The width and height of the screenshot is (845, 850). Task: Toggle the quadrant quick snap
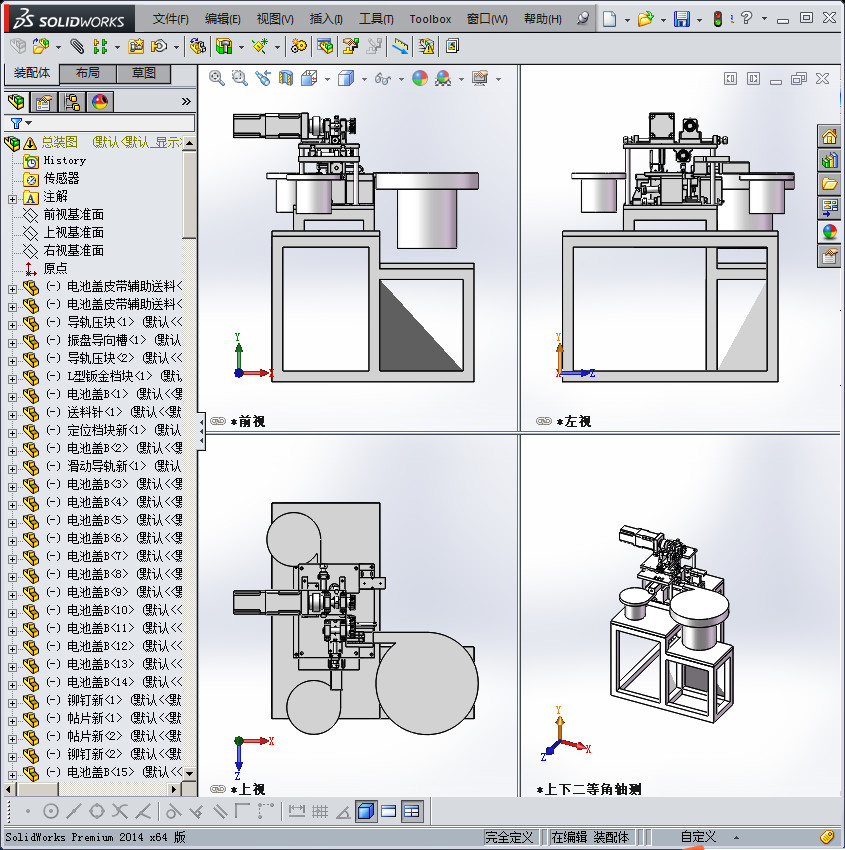click(x=97, y=811)
